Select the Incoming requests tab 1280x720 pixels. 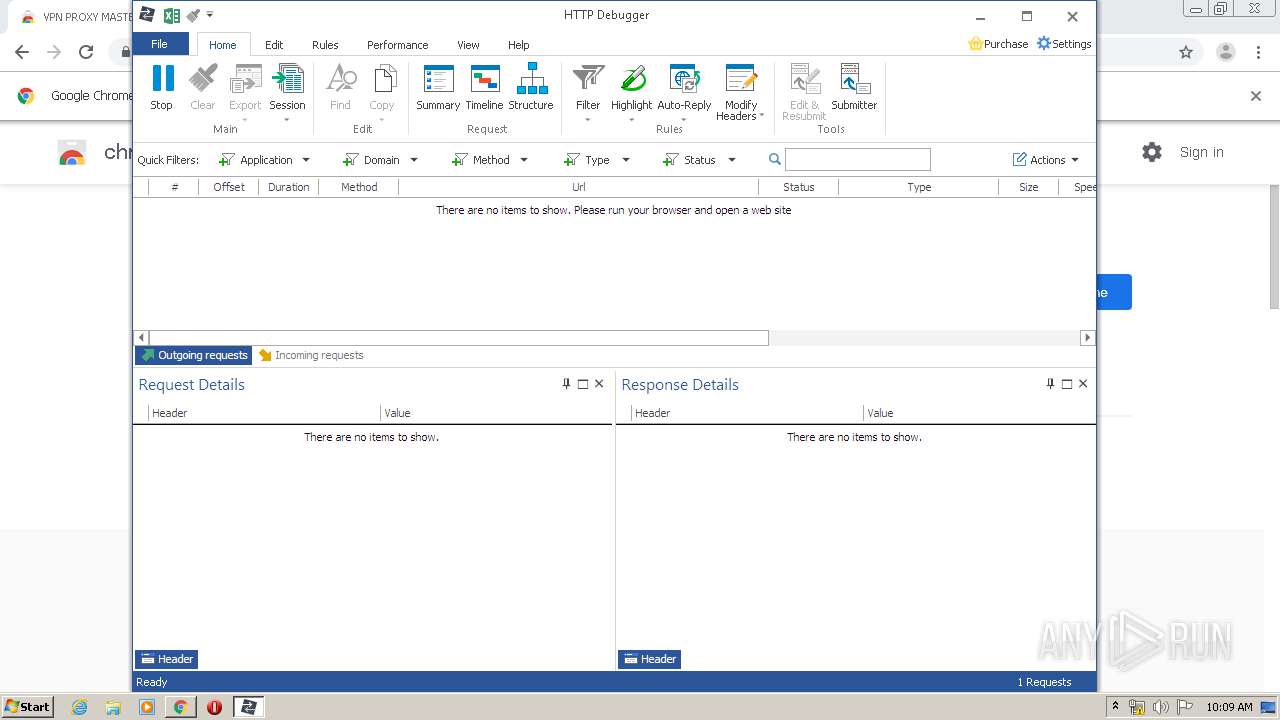point(311,355)
